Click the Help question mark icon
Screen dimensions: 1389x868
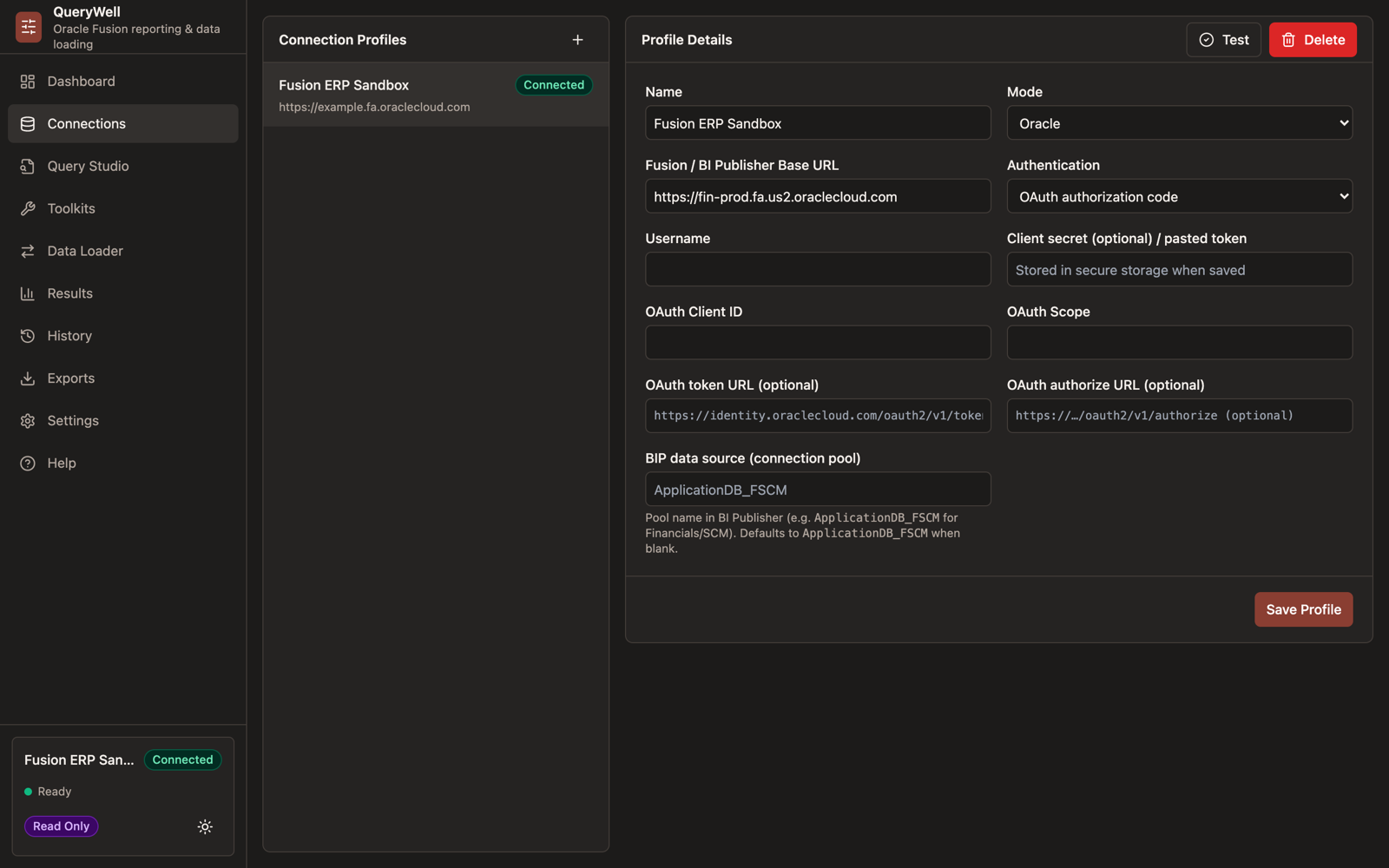[28, 464]
